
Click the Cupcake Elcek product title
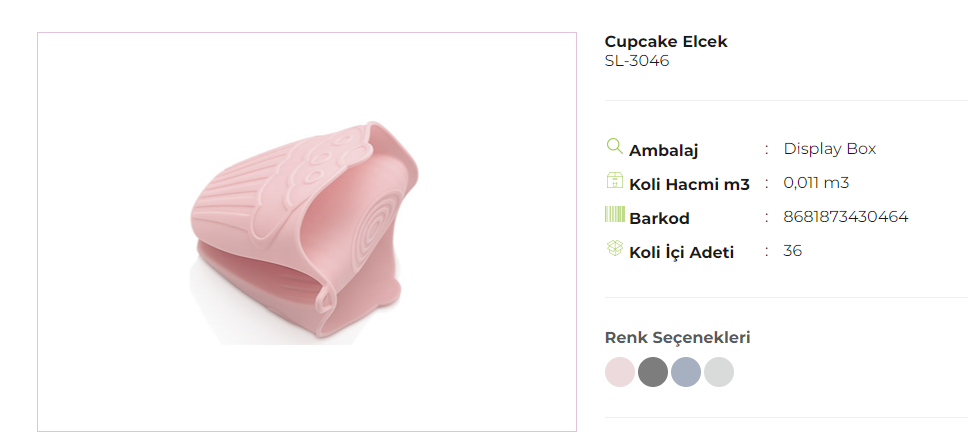click(x=666, y=42)
